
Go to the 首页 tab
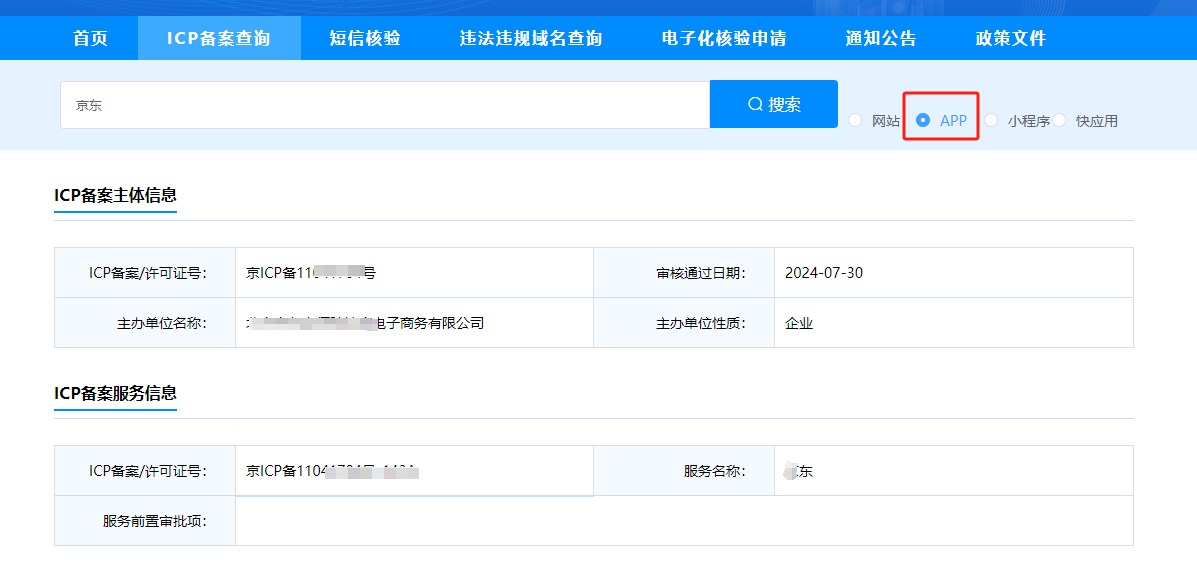[90, 39]
